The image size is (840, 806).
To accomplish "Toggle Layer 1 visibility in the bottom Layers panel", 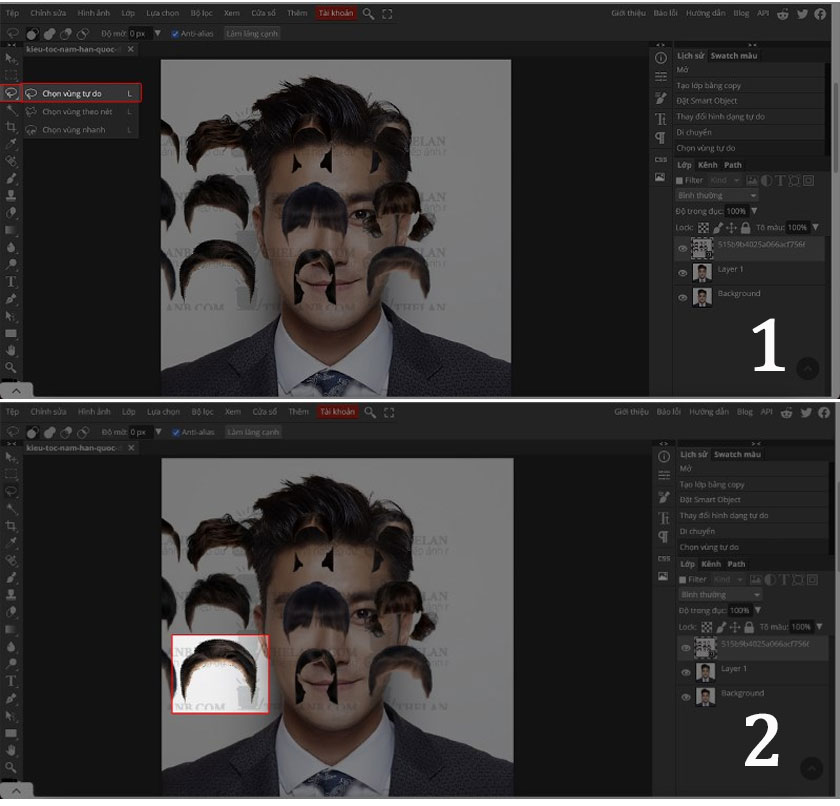I will [685, 672].
